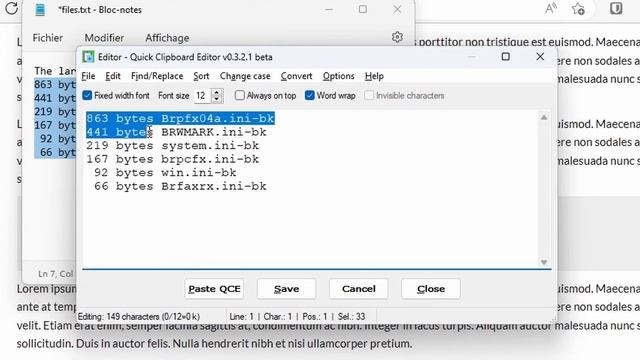Click the Paste QCE button
This screenshot has height=360, width=640.
pos(214,289)
